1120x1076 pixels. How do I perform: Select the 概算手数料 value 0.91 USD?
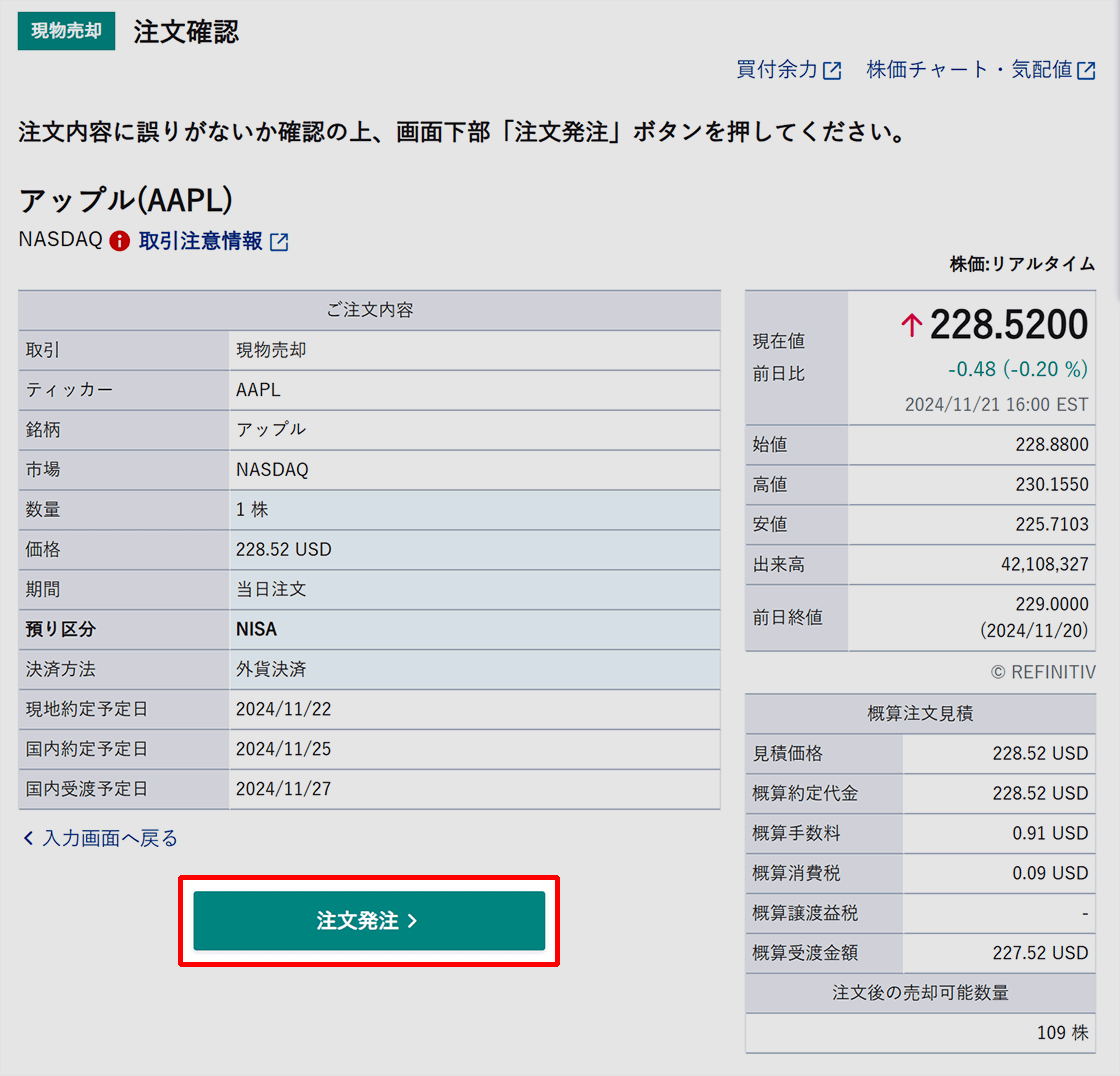tap(1050, 833)
